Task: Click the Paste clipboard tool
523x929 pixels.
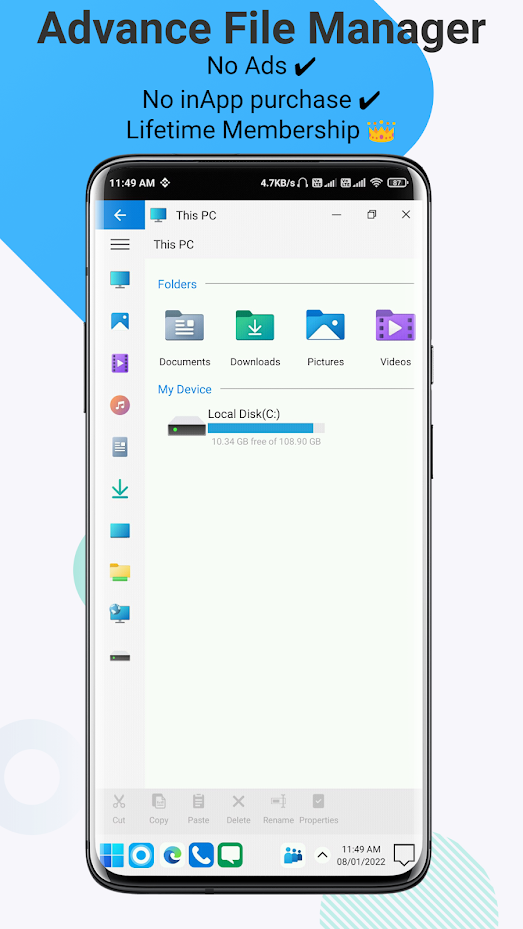Action: (198, 809)
